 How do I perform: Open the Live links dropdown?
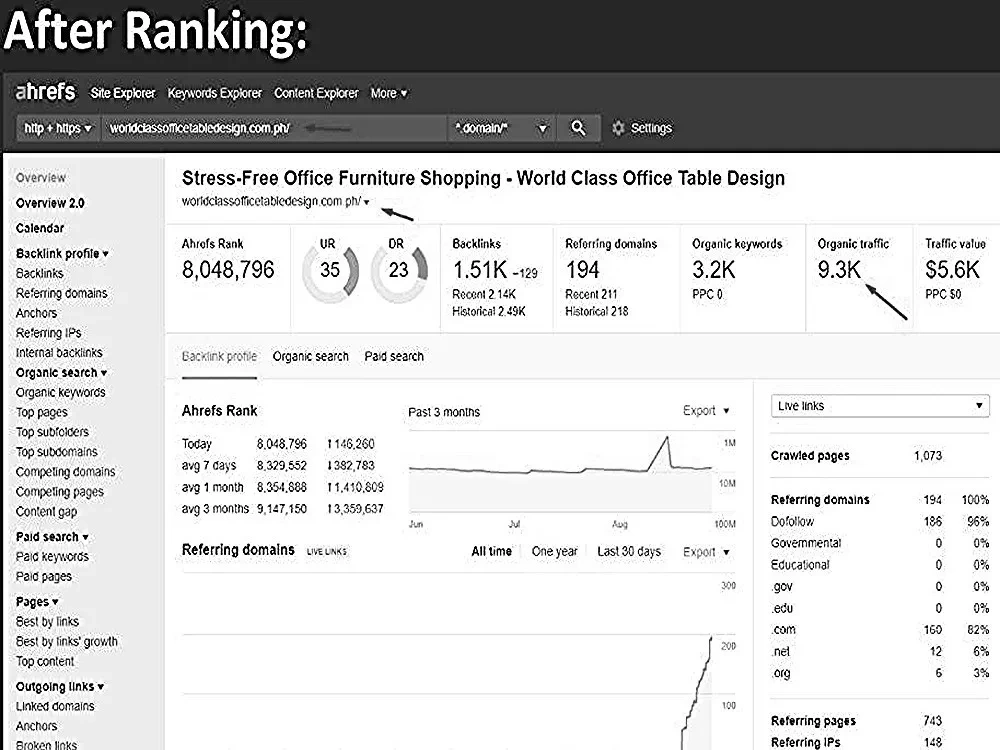[x=880, y=406]
